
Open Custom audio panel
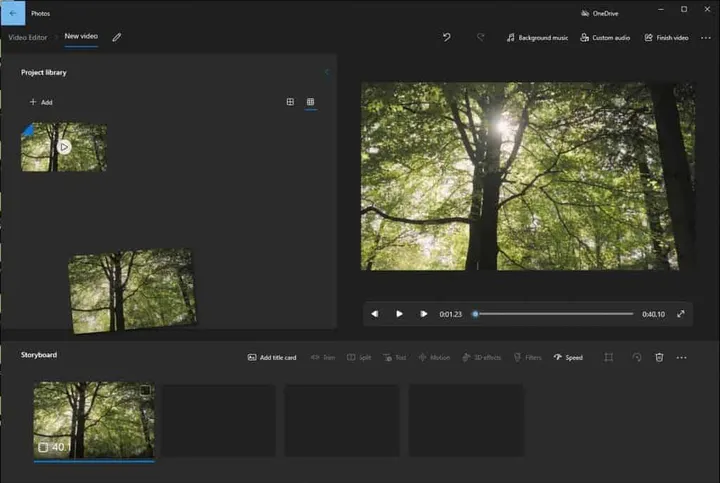tap(605, 37)
